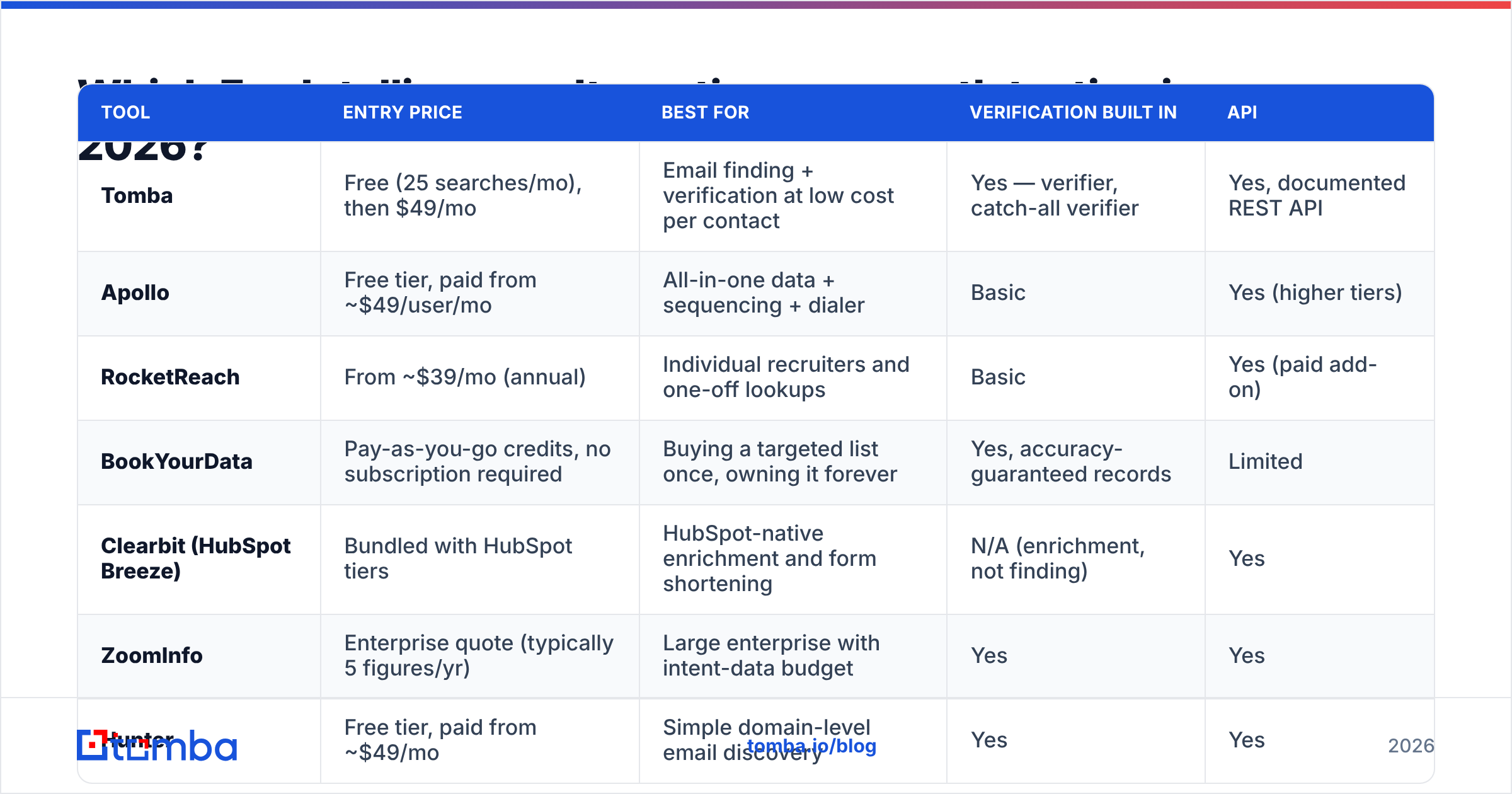Select the API column header
The image size is (1512, 794).
[1242, 113]
